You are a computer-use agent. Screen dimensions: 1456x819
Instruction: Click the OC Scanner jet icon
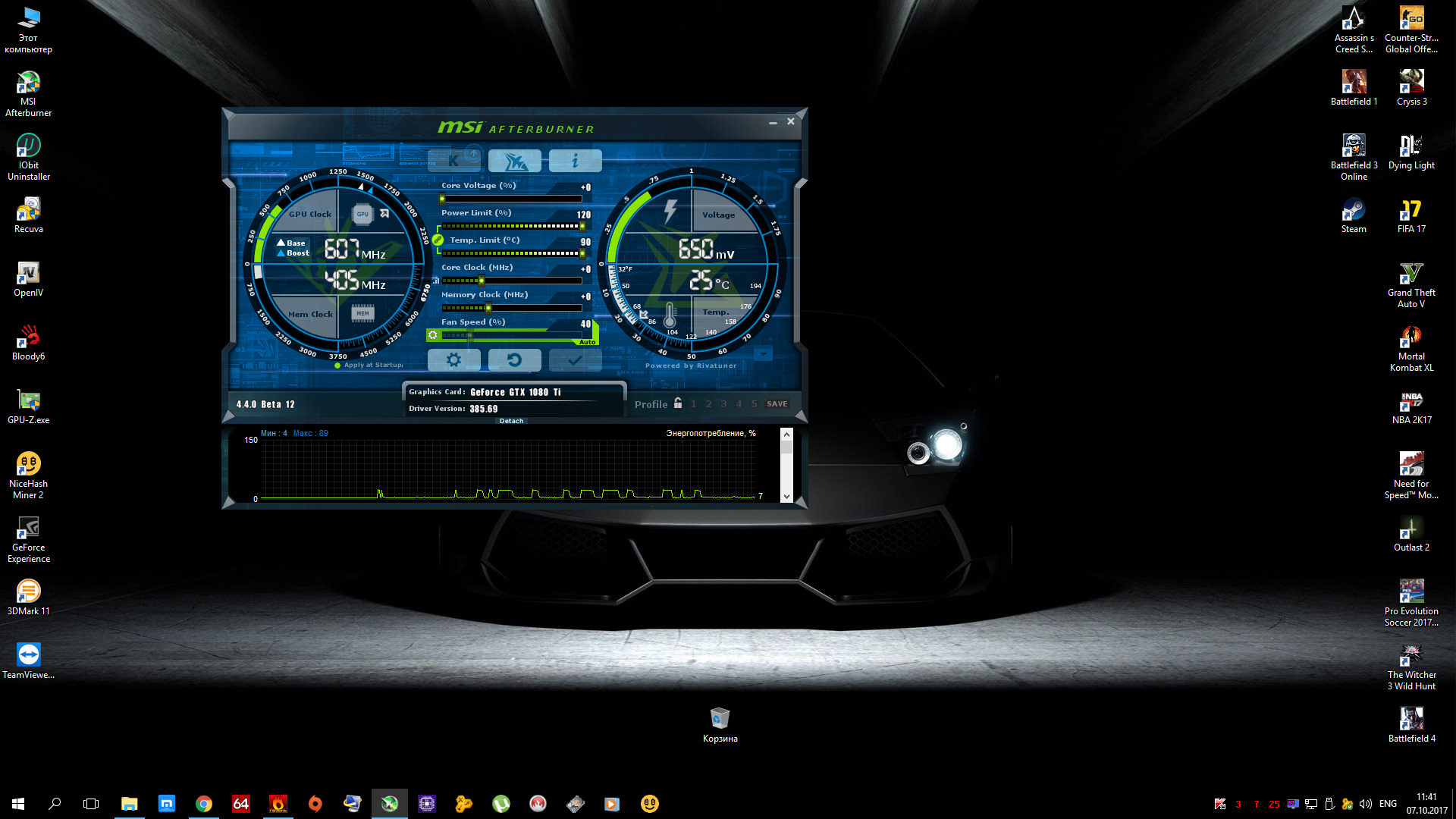point(514,161)
